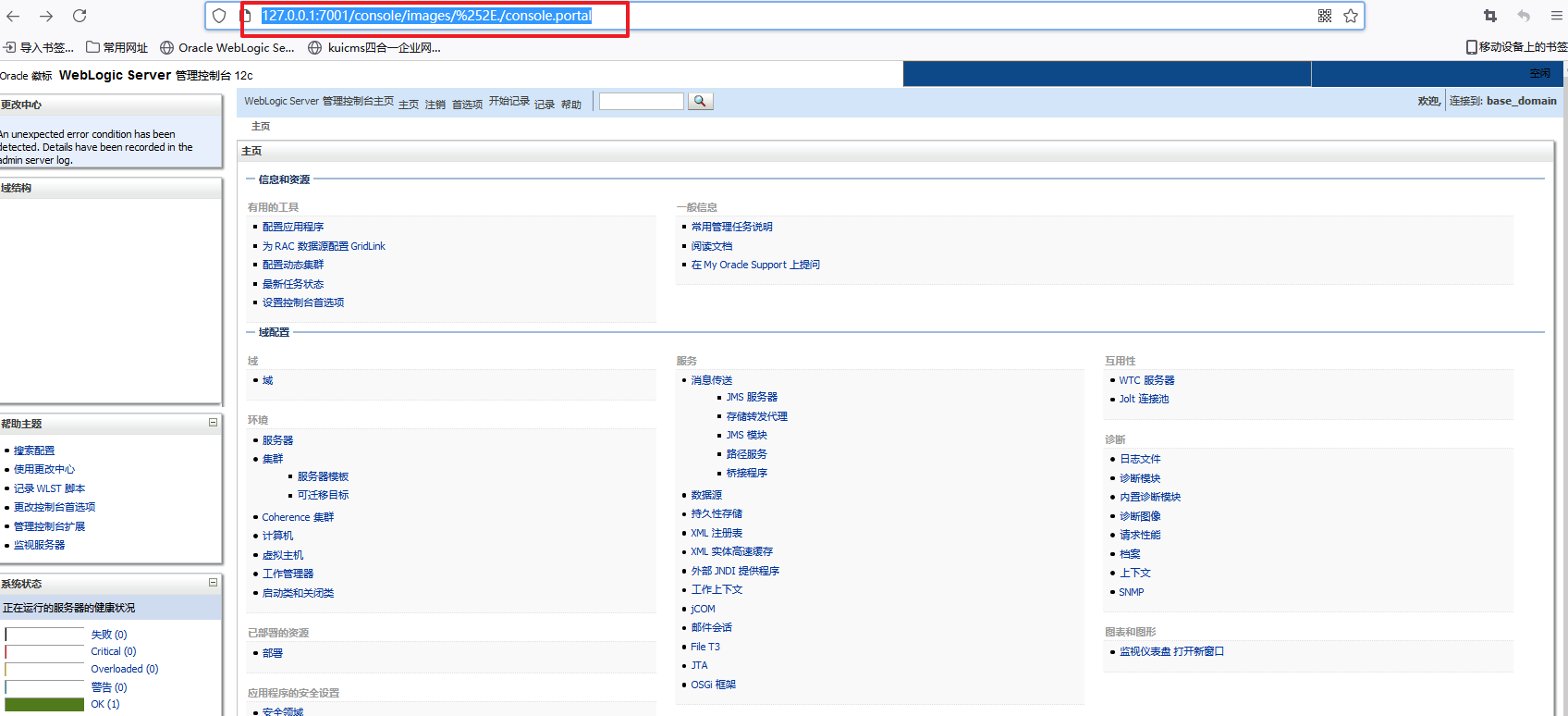Image resolution: width=1568 pixels, height=716 pixels.
Task: Open the 监视服务器 help topic
Action: (39, 545)
